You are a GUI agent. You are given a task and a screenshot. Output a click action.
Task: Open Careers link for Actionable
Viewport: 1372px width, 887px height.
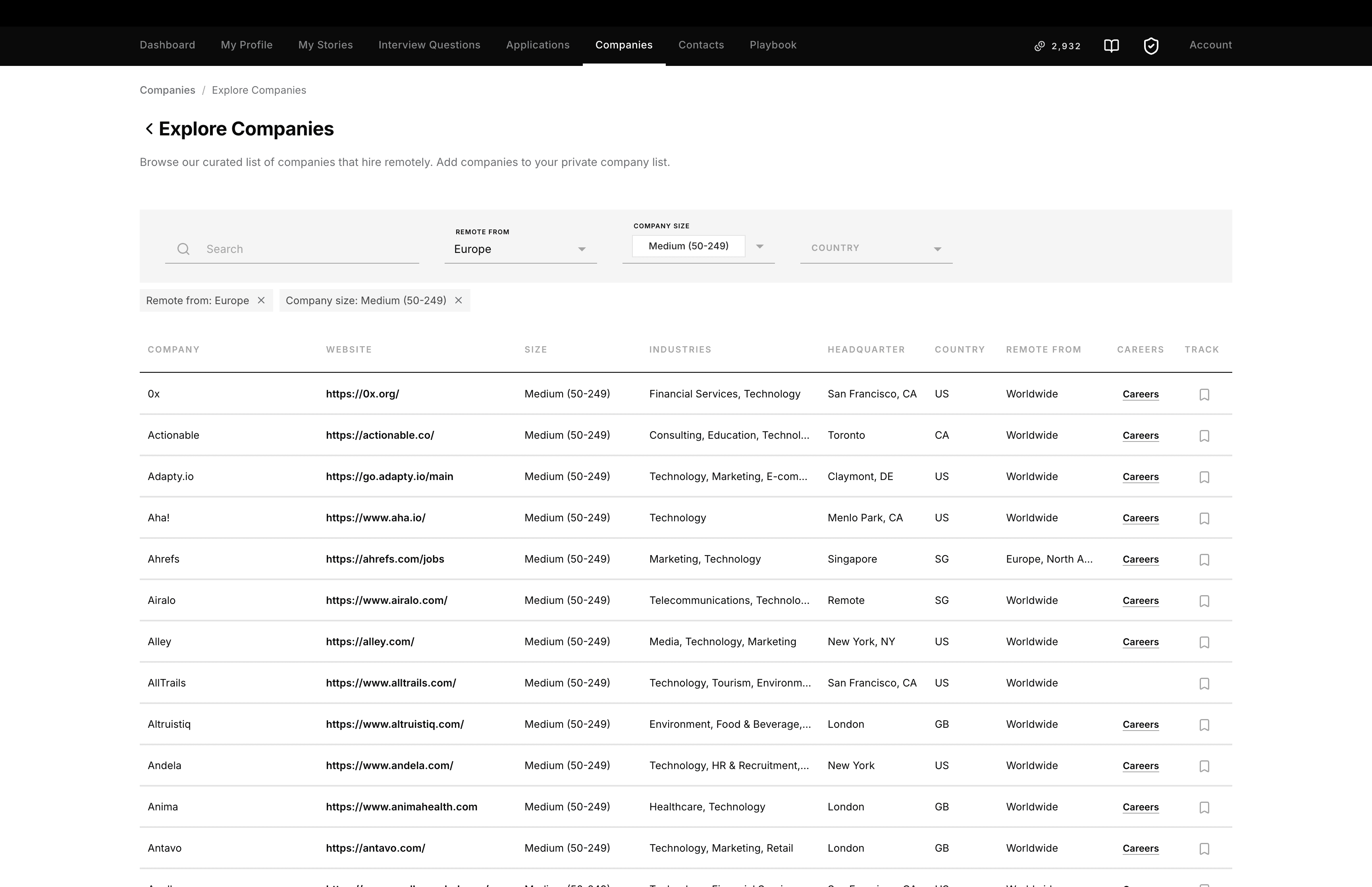click(x=1141, y=436)
